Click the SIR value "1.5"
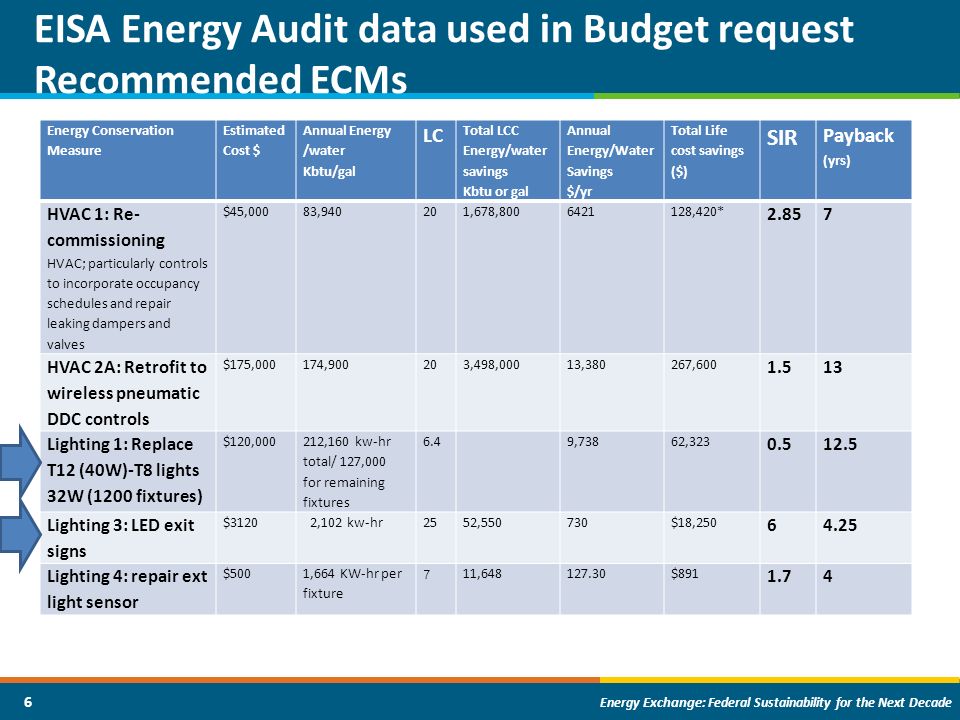 click(779, 367)
